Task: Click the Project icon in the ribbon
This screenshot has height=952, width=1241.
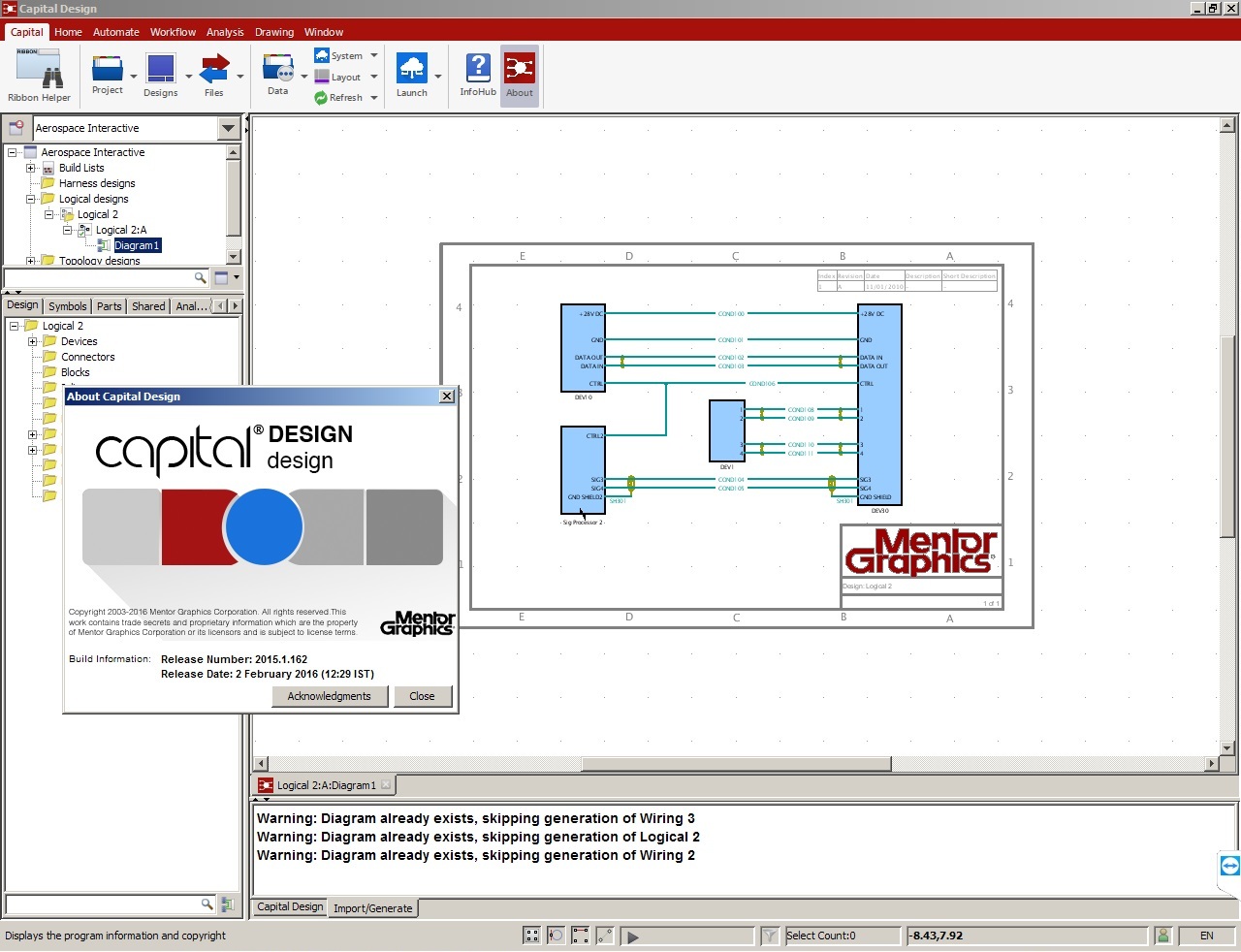Action: (x=107, y=70)
